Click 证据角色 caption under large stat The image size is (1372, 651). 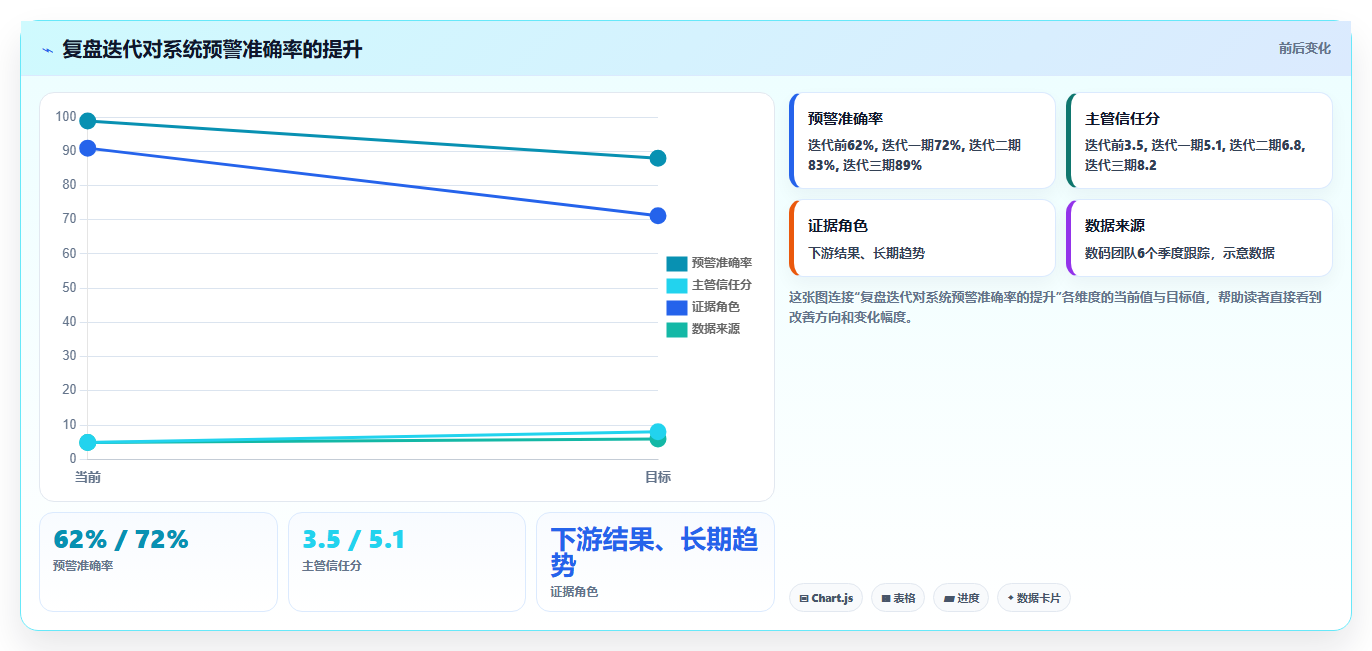pyautogui.click(x=574, y=592)
